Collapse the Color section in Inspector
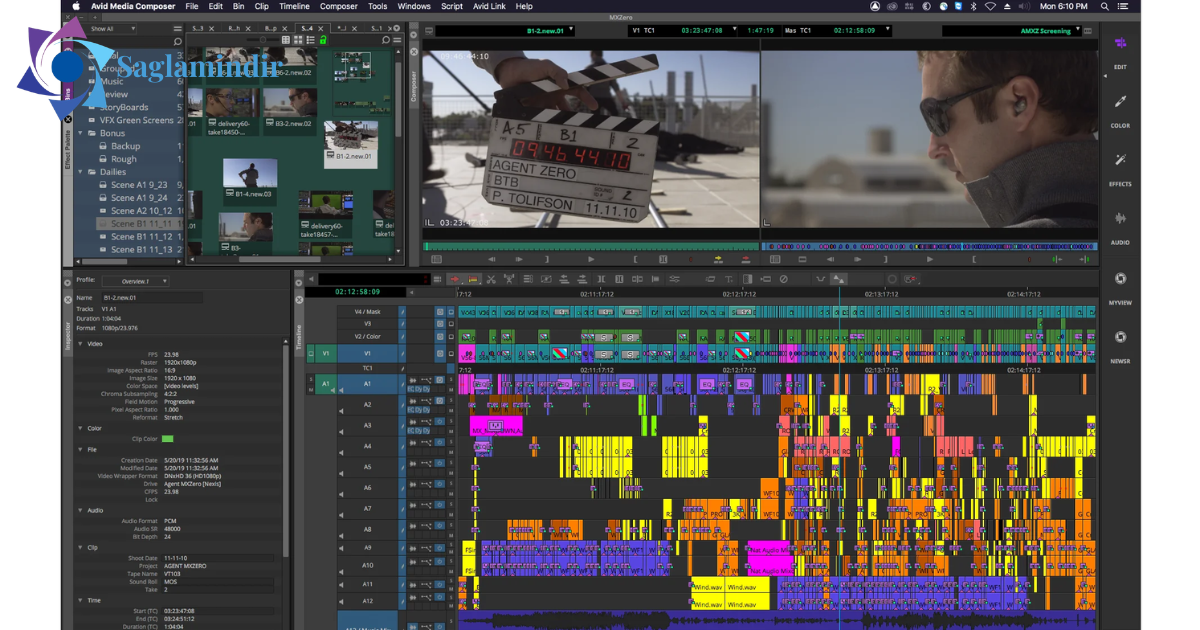The height and width of the screenshot is (630, 1200). coord(80,428)
